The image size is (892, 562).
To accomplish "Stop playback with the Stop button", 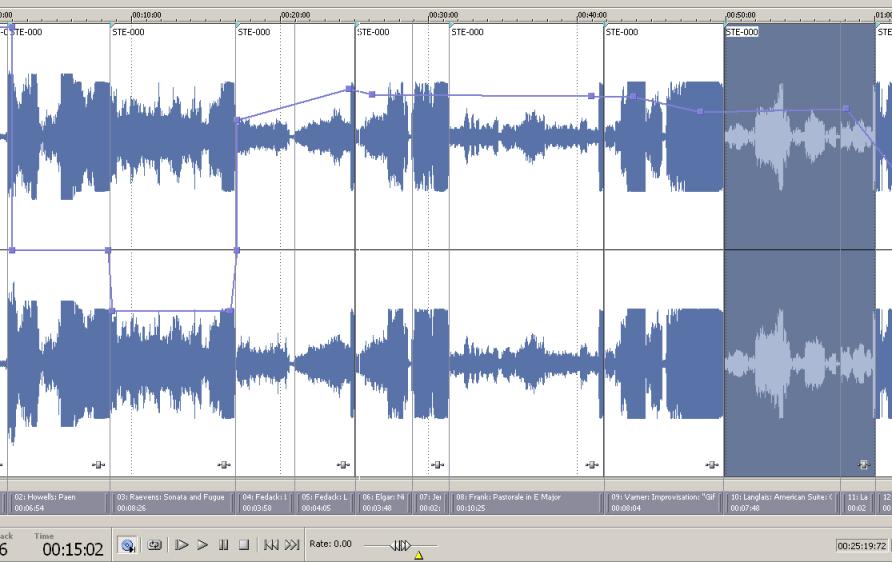I will [243, 545].
